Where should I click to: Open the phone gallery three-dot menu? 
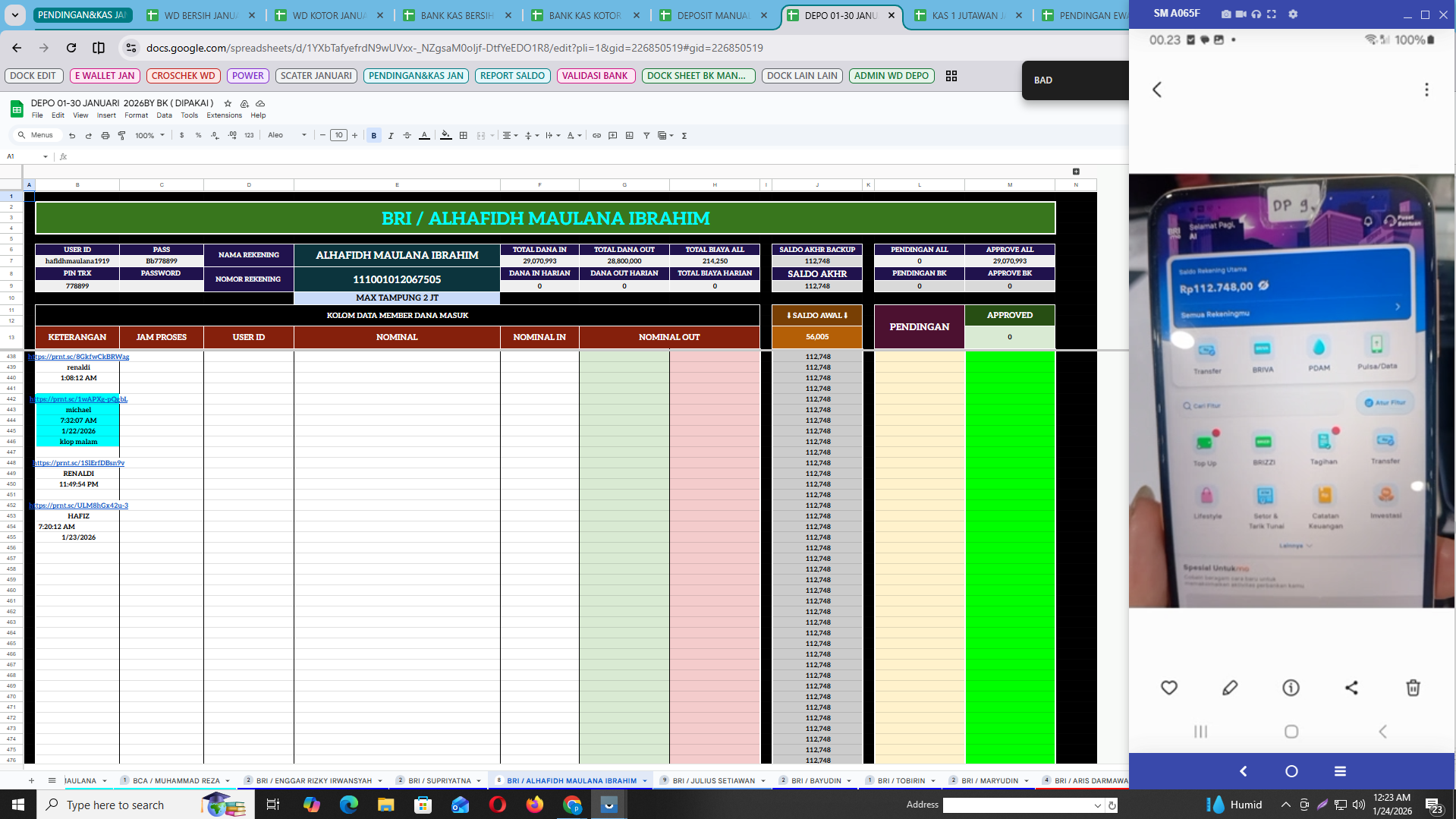pos(1426,90)
